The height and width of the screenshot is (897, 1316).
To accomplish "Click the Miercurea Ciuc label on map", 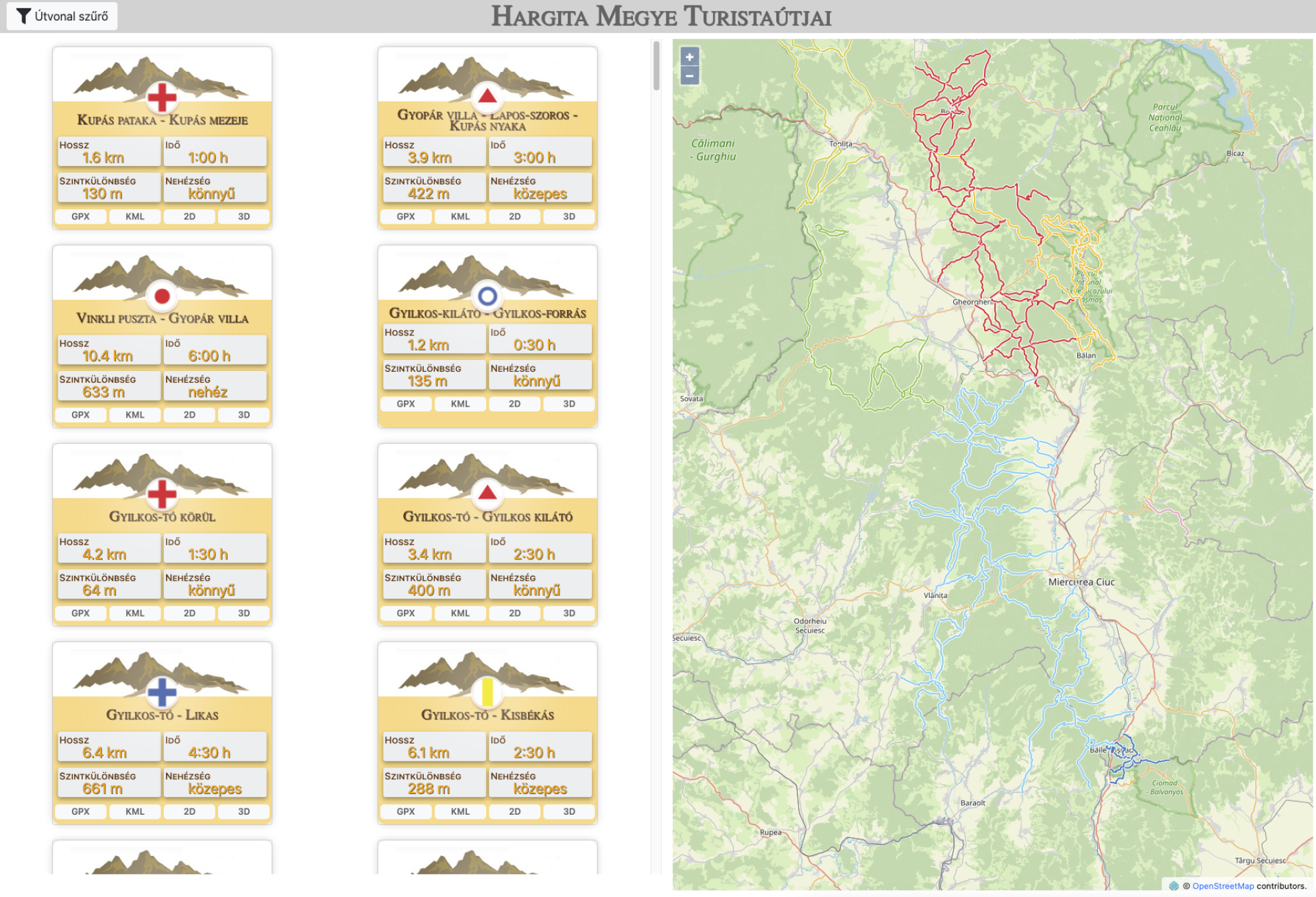I will pos(1081,582).
